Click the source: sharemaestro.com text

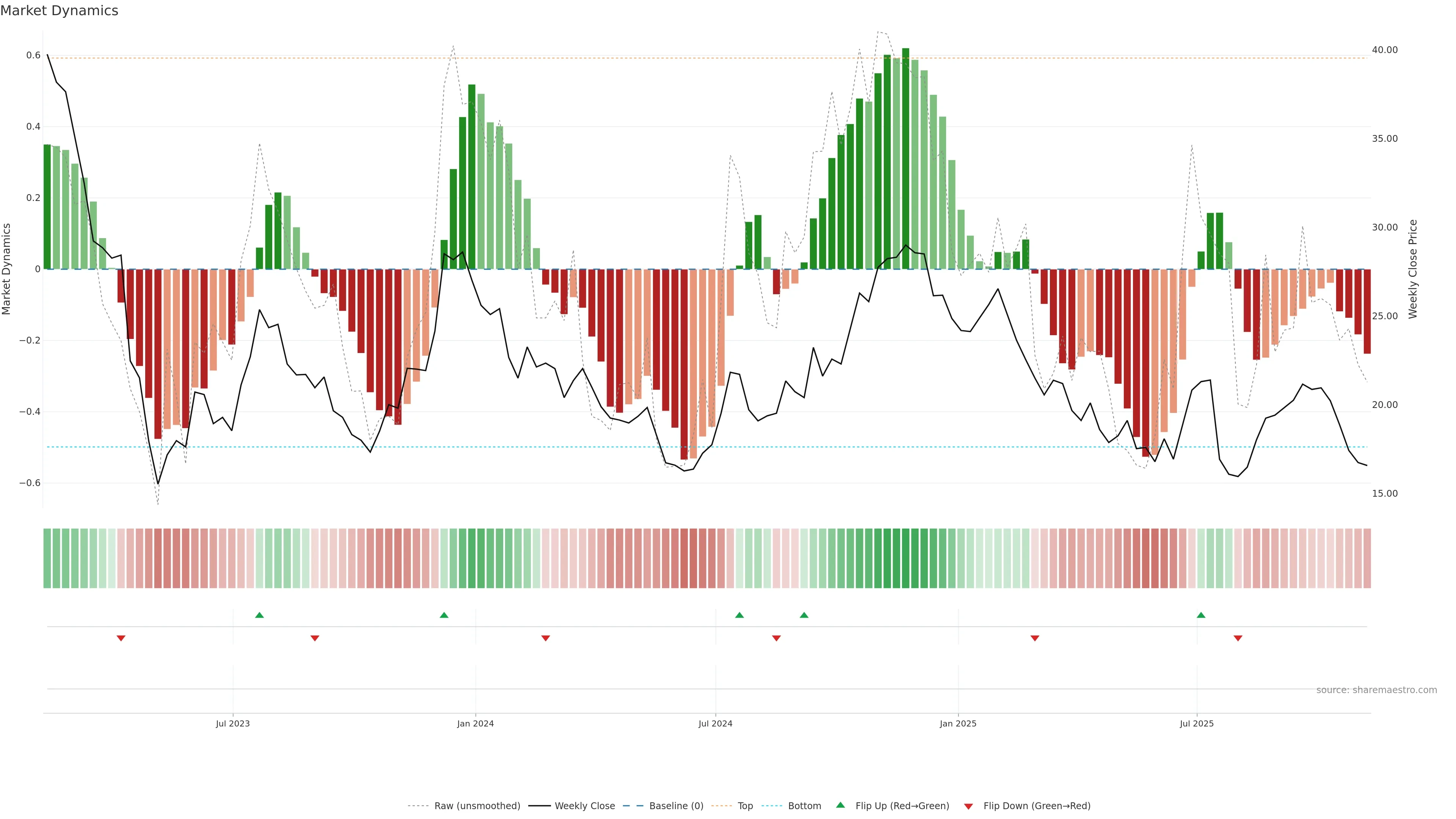(1376, 690)
